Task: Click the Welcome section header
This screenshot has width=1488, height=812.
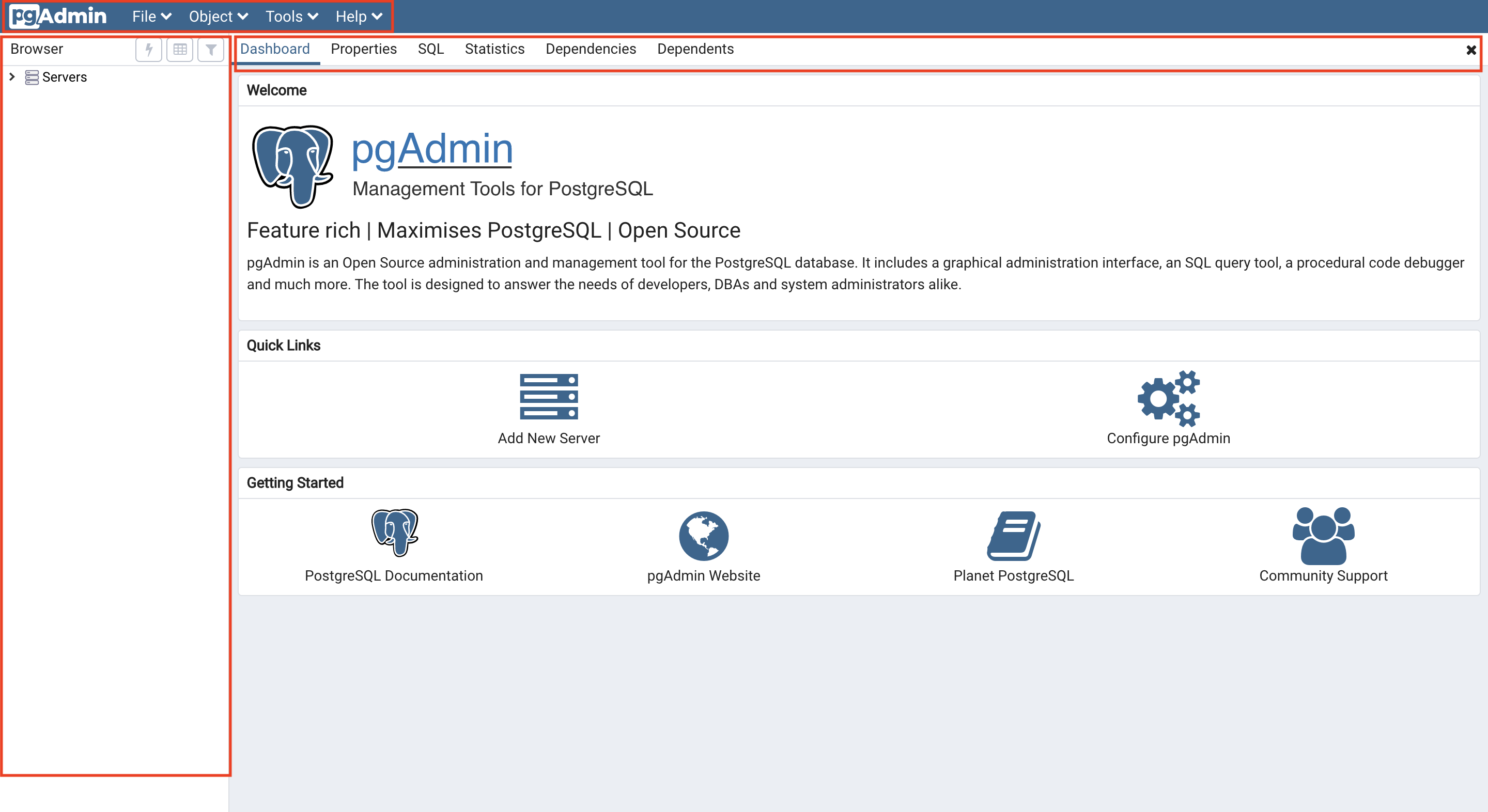Action: pos(277,91)
